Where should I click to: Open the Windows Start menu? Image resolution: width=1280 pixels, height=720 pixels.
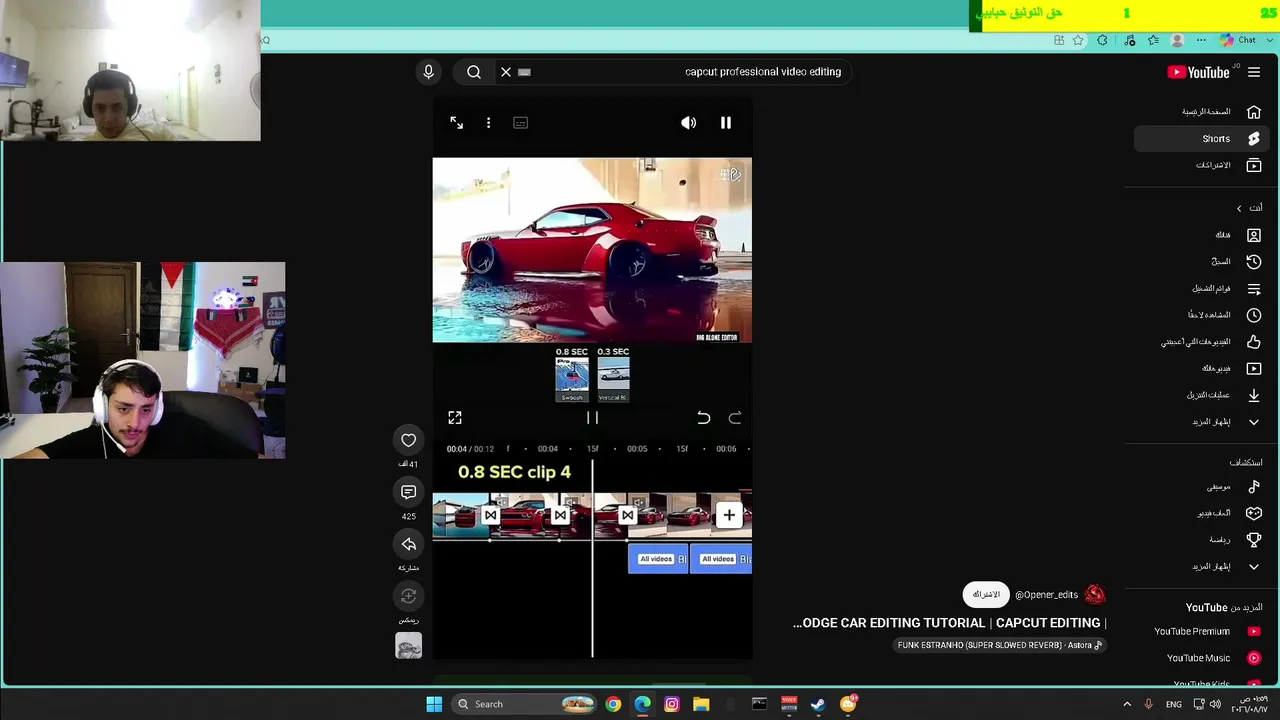(x=434, y=704)
